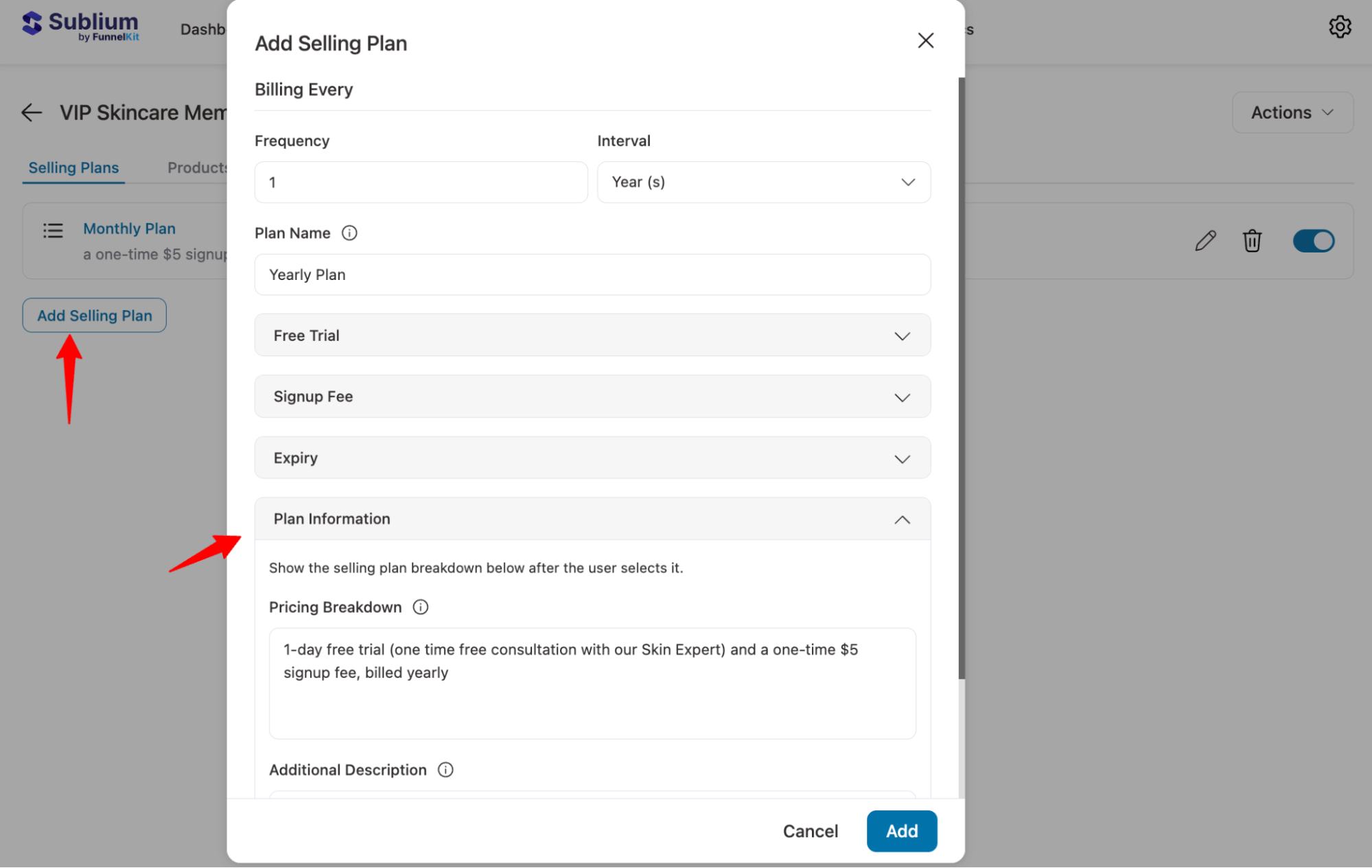
Task: Click the Additional Description info icon
Action: point(445,769)
